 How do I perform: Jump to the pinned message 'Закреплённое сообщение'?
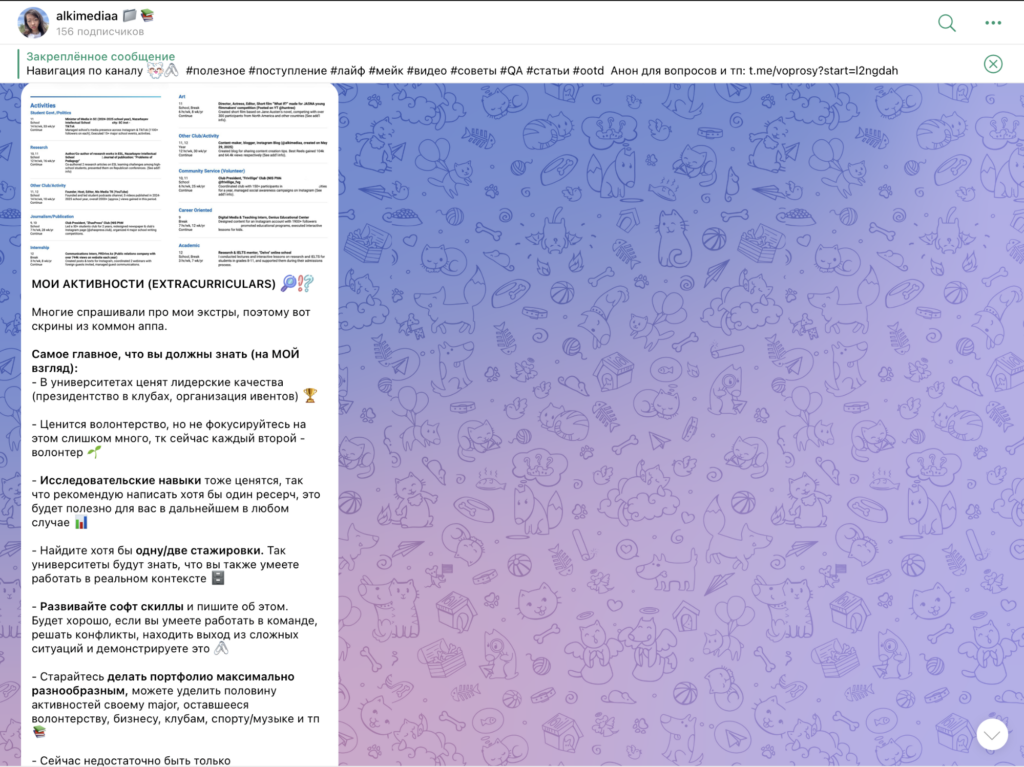[x=100, y=57]
